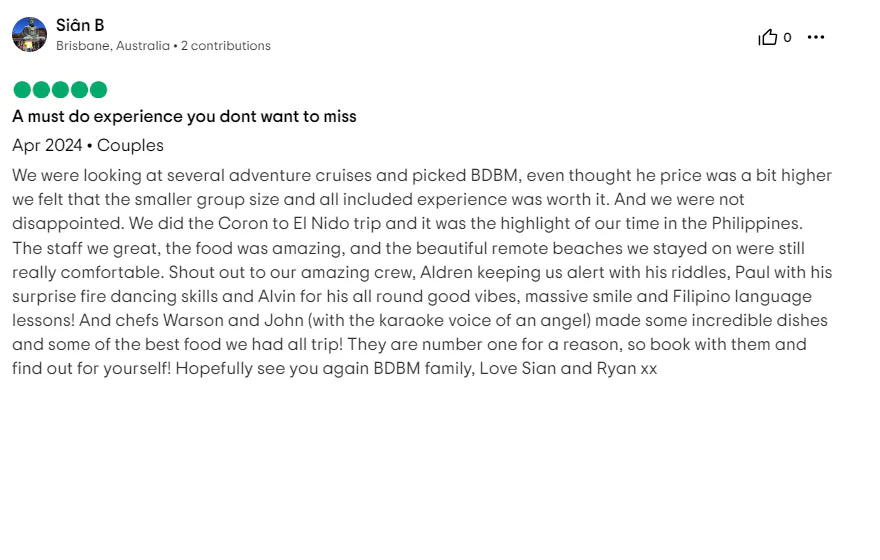
Task: Open Siân B's profile avatar picture
Action: pyautogui.click(x=29, y=35)
